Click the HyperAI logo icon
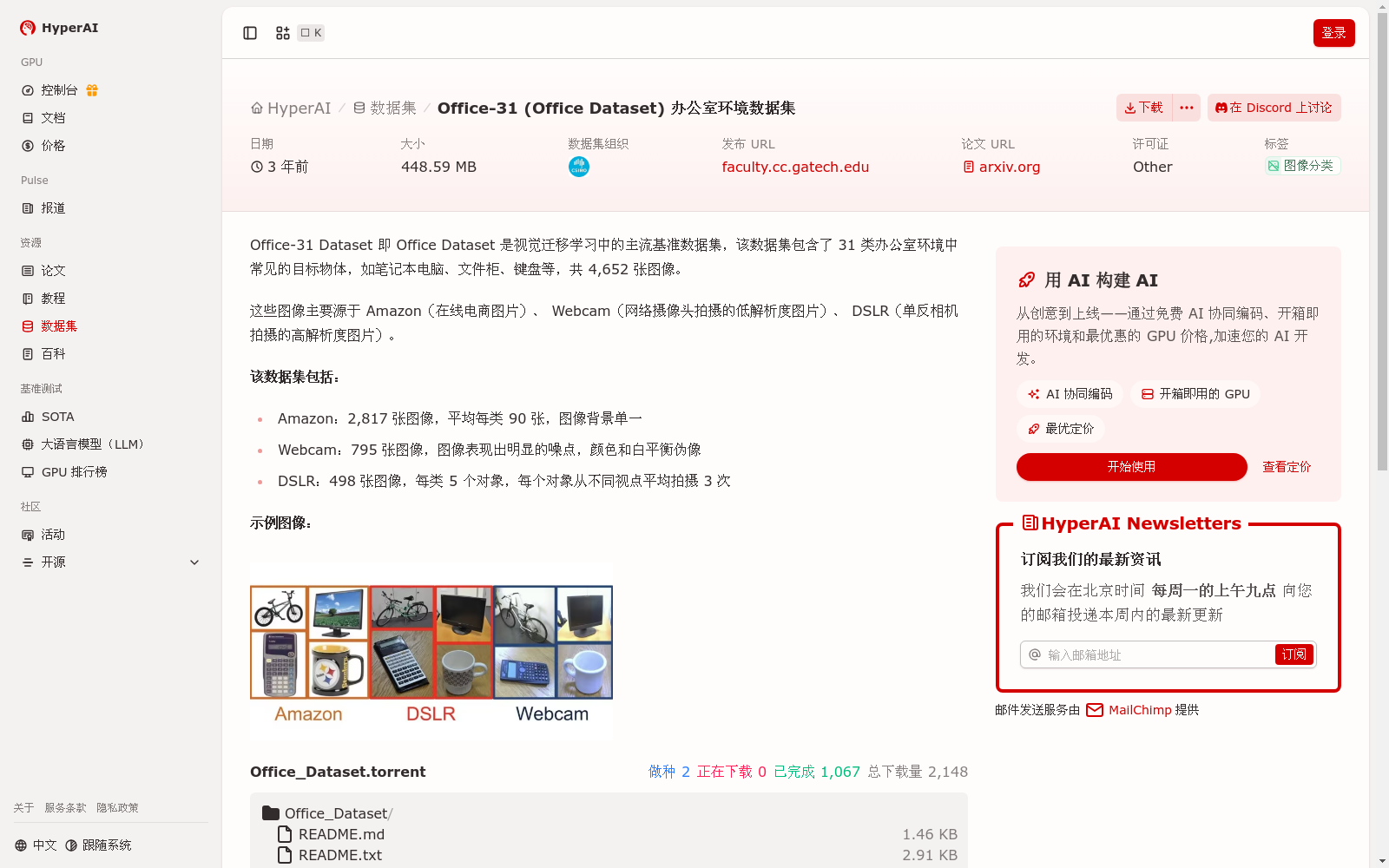This screenshot has width=1389, height=868. 28,28
